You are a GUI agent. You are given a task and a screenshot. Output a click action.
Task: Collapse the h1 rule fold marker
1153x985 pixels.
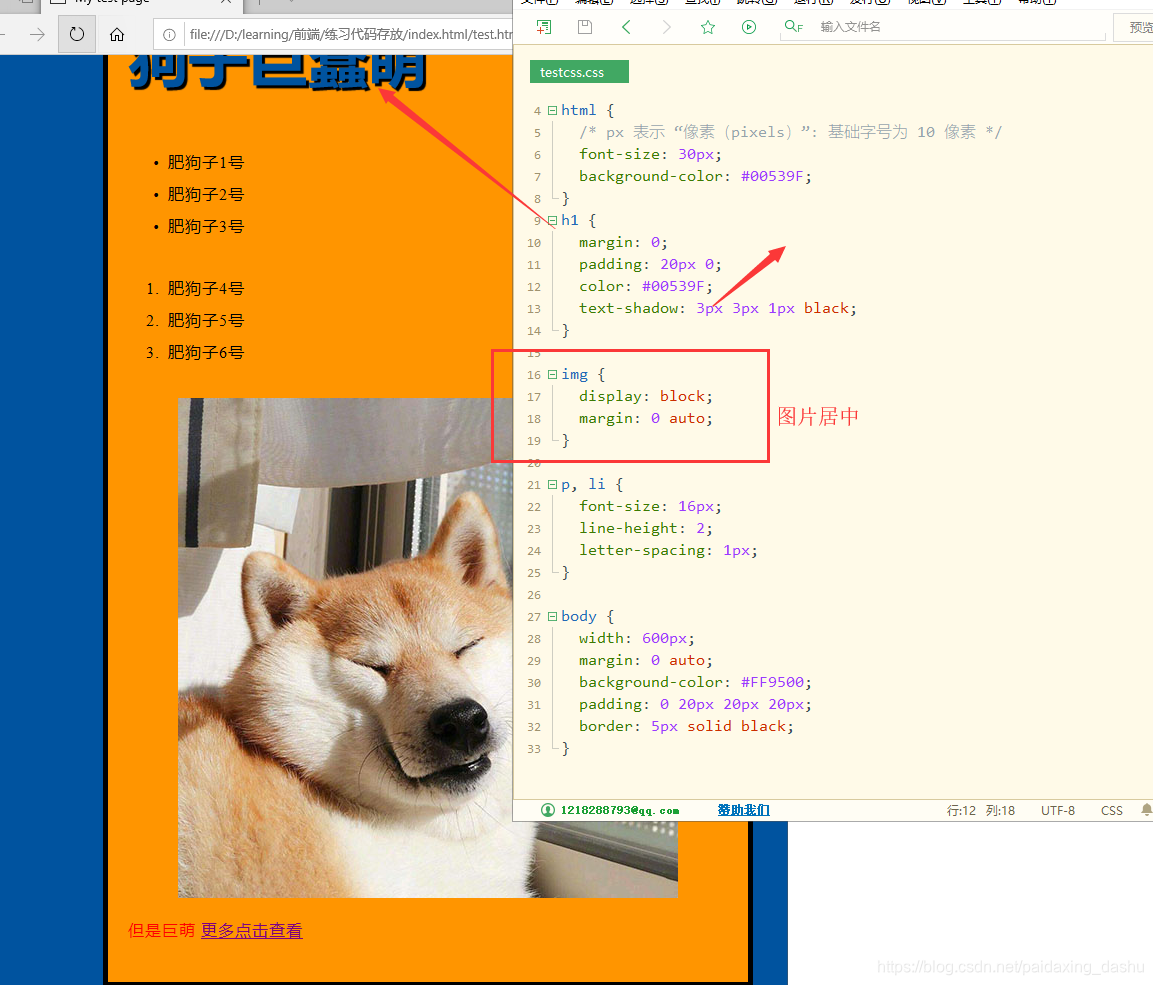pos(552,221)
